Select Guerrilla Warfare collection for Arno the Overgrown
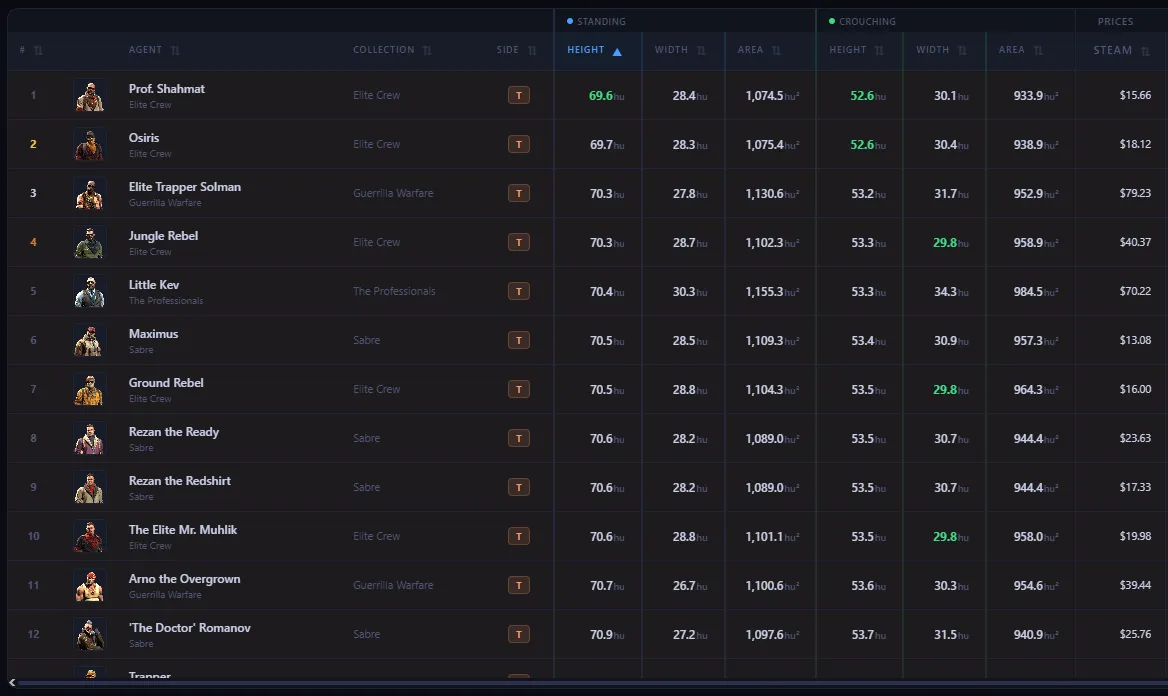 coord(393,585)
